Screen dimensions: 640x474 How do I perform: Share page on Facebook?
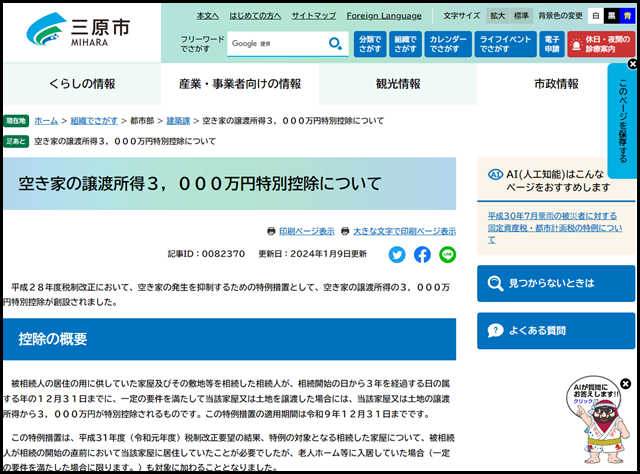point(422,255)
